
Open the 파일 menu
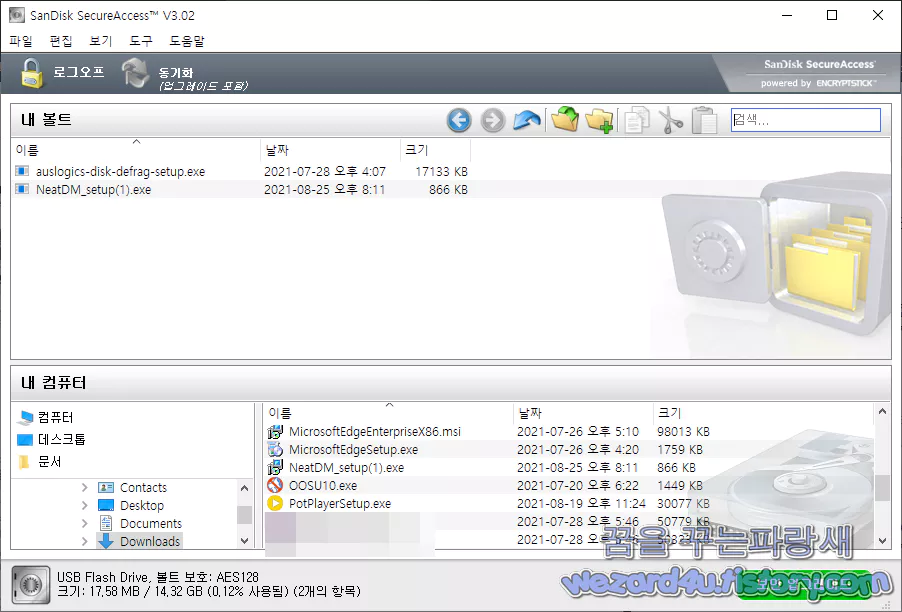point(19,41)
